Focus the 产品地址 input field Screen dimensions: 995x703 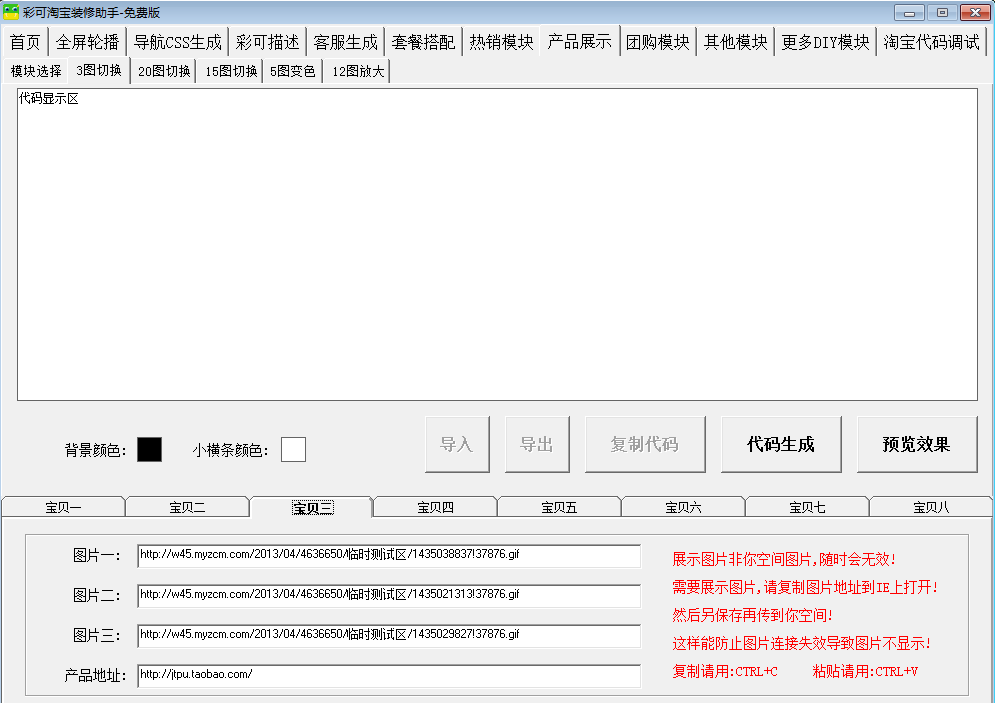click(389, 676)
